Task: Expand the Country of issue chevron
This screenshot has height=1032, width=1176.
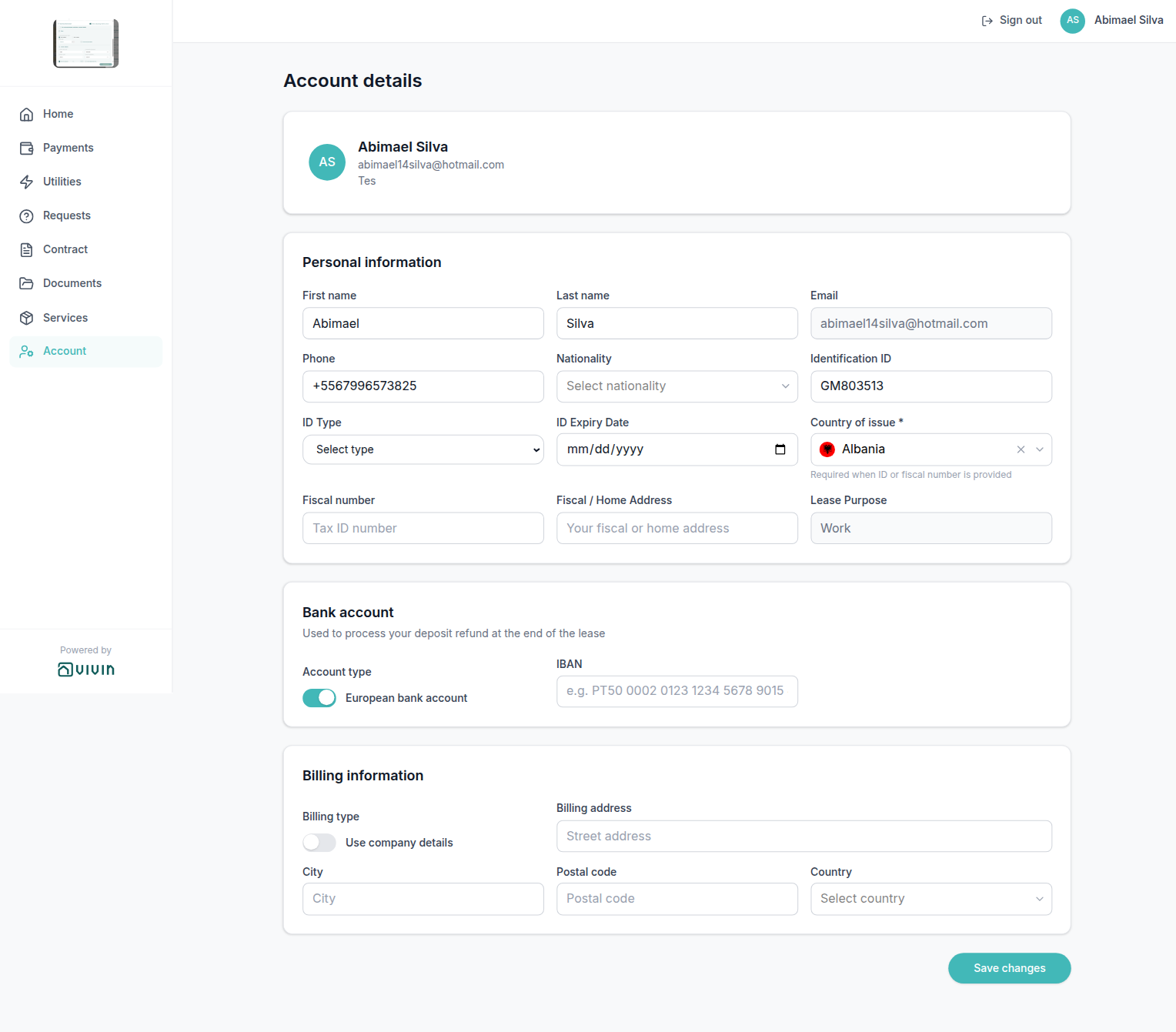Action: pos(1040,449)
